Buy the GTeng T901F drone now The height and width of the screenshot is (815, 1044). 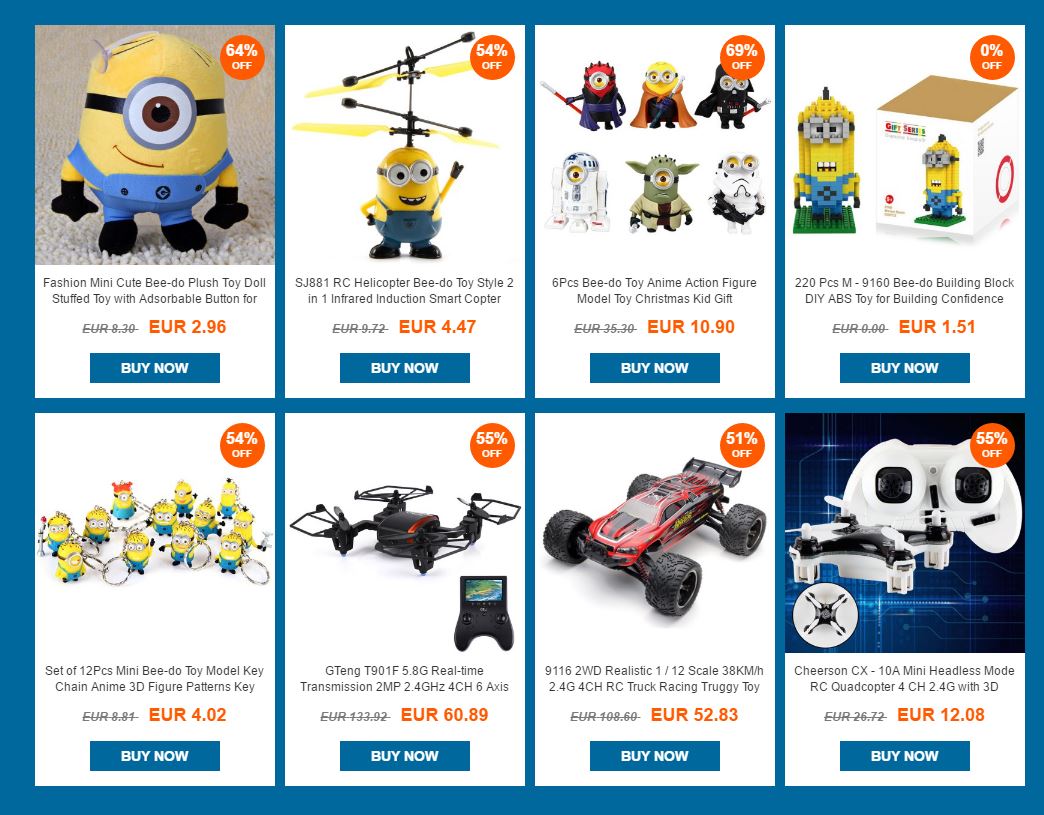point(405,756)
